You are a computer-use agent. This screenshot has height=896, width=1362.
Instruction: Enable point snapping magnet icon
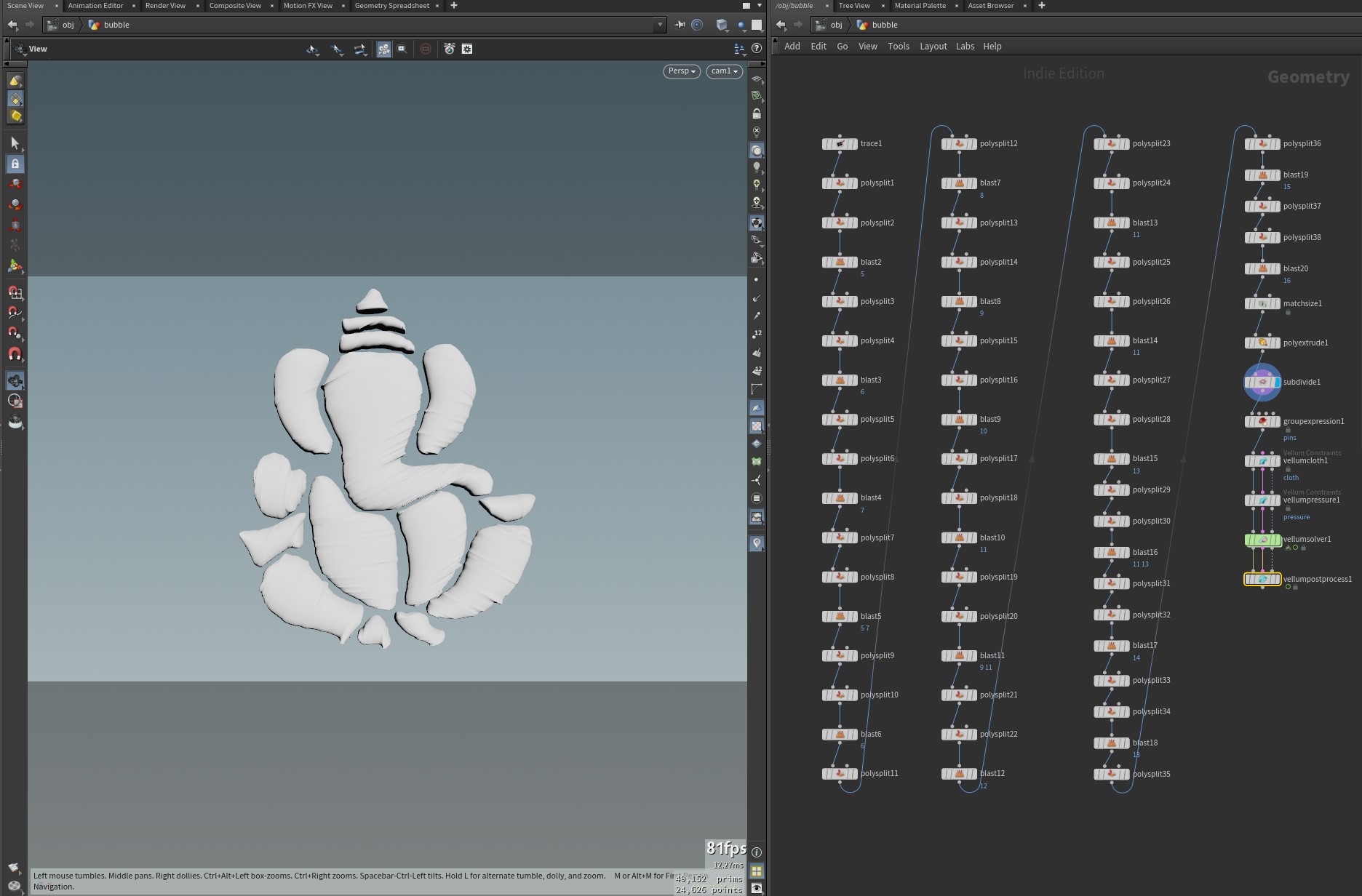point(15,333)
